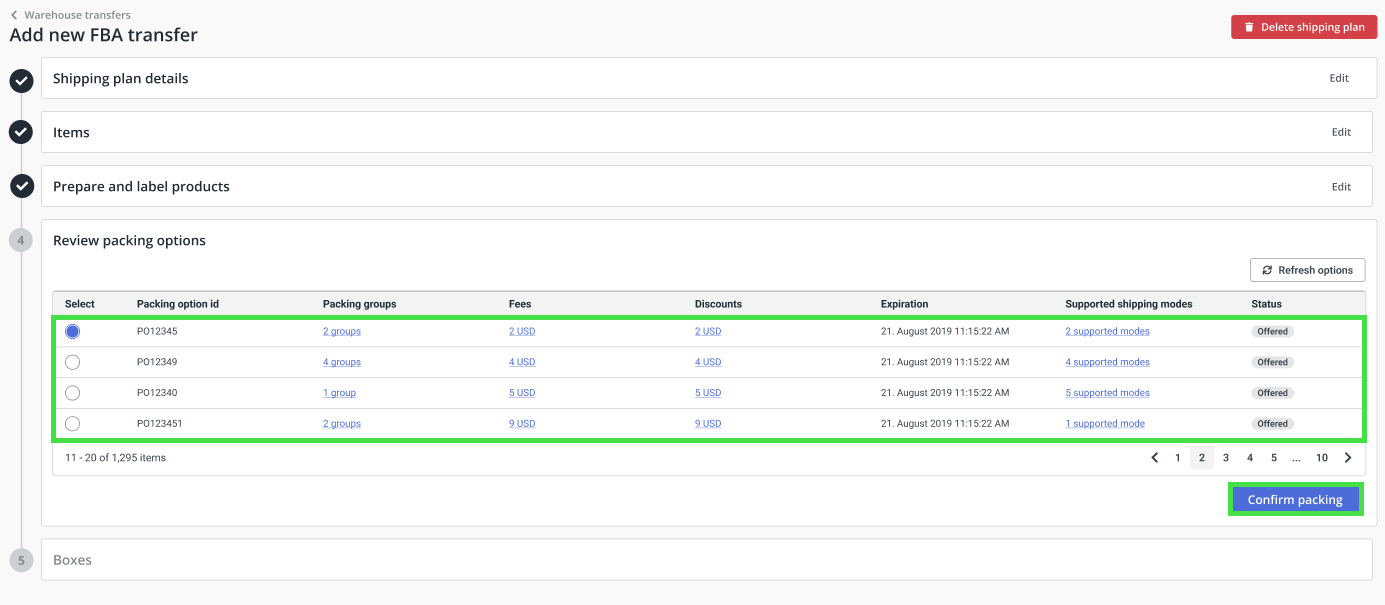Click completed checkmark for Shipping plan details step

[x=22, y=81]
